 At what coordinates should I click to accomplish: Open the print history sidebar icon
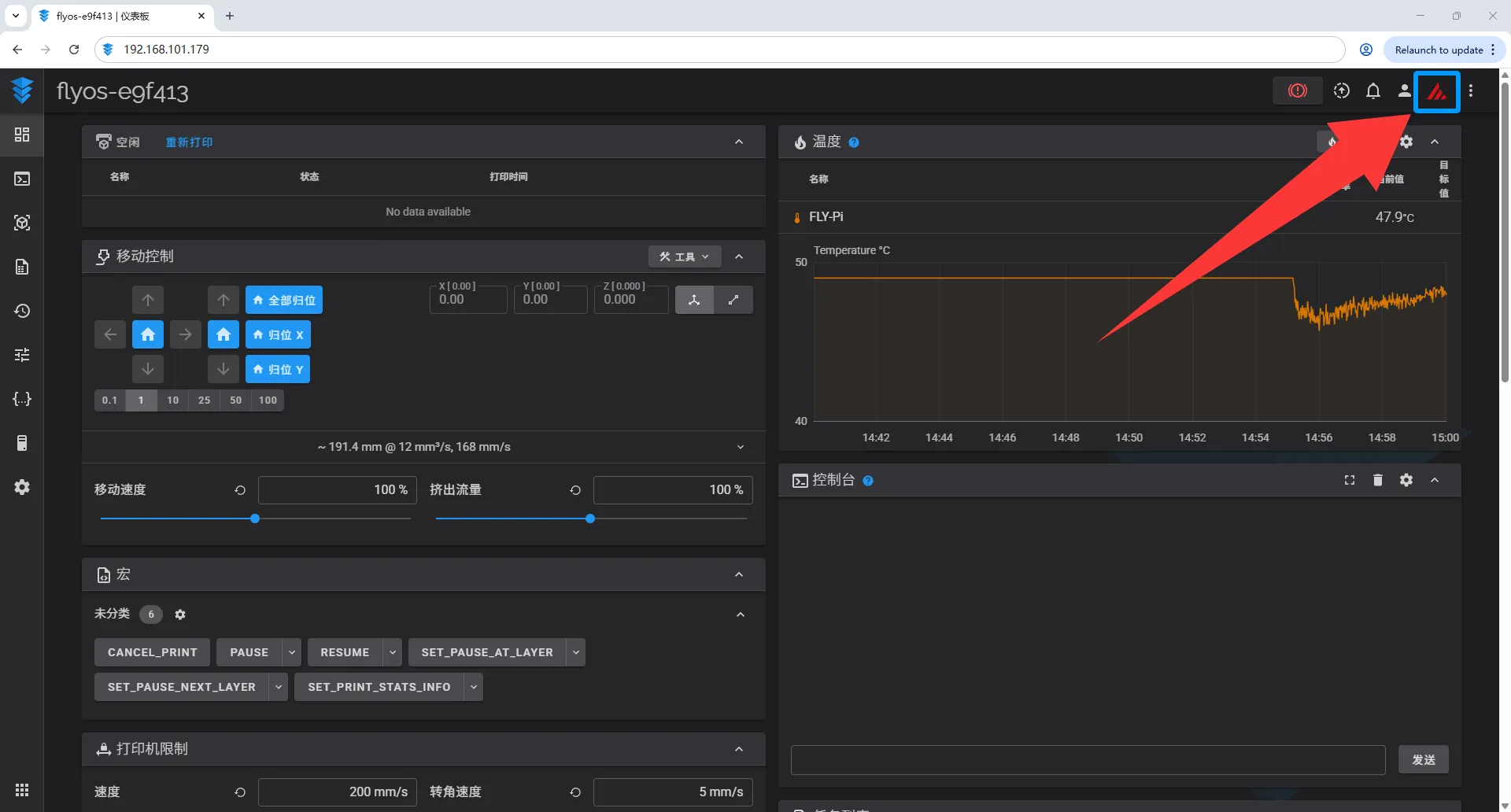click(22, 311)
